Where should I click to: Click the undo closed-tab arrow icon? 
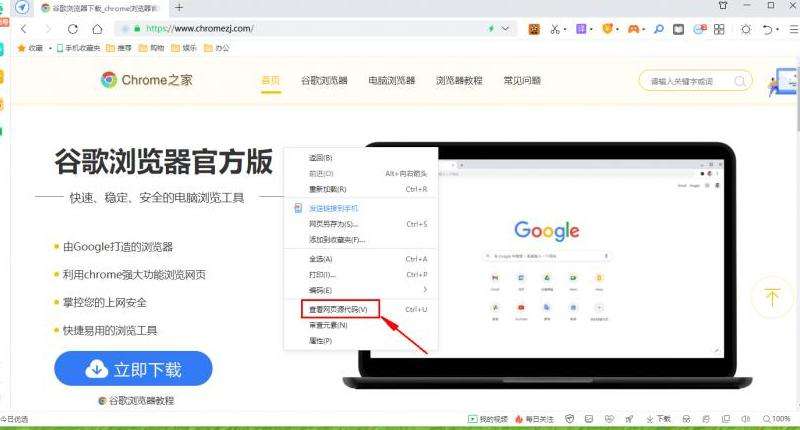point(767,29)
